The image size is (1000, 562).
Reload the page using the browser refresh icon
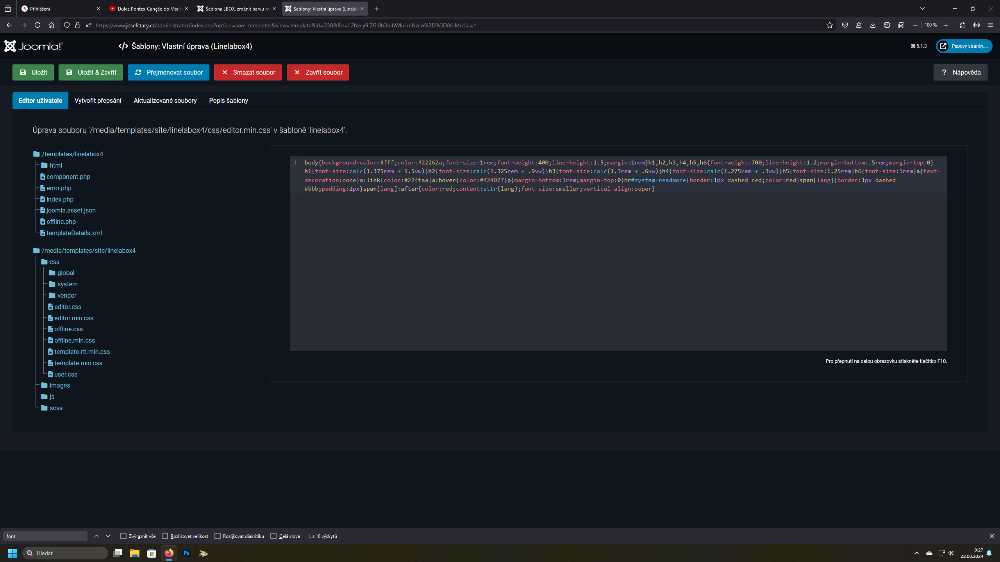click(x=36, y=24)
